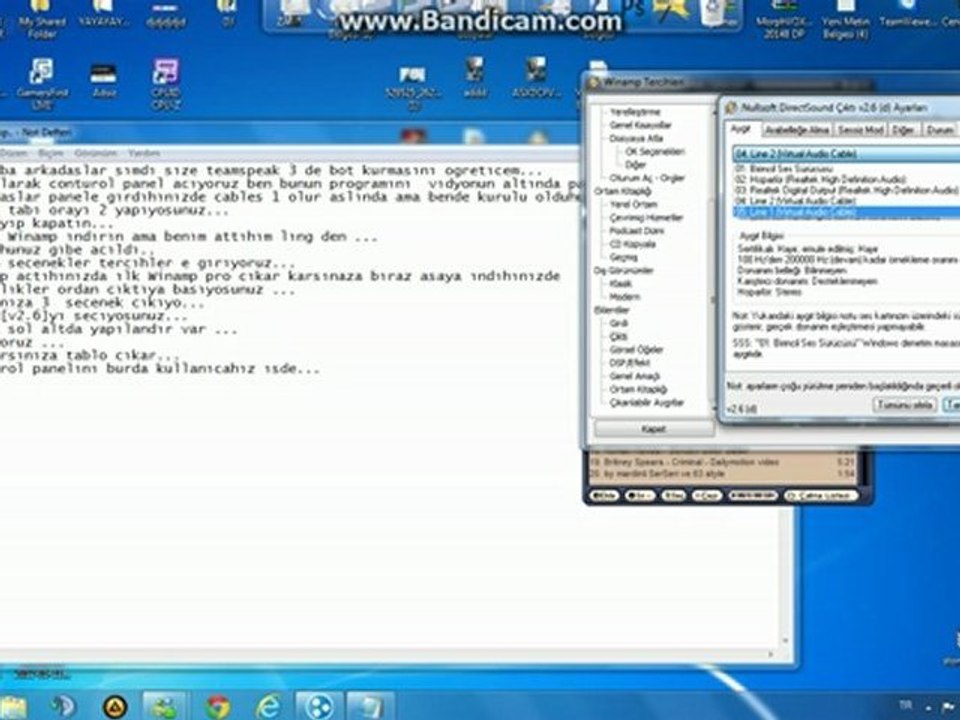The height and width of the screenshot is (720, 960).
Task: Choose '05: Line 1 (Virtual Audio Cable)' highlighted entry
Action: pyautogui.click(x=846, y=212)
